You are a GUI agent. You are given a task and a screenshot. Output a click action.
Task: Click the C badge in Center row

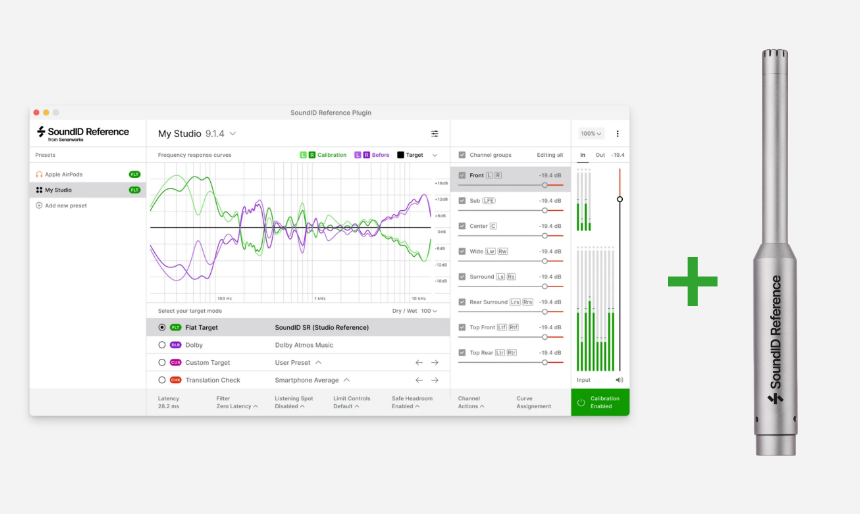(493, 226)
